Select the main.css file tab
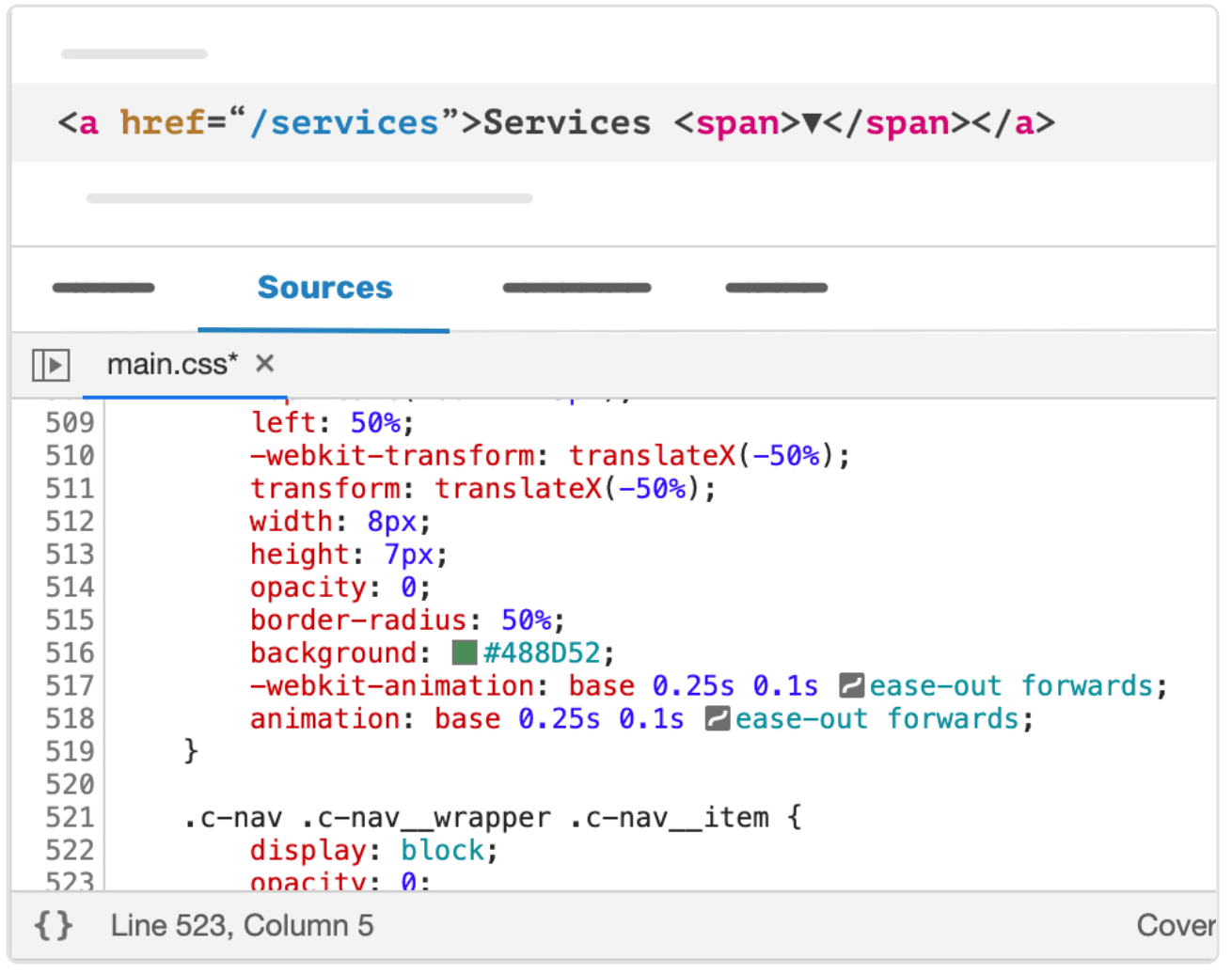The width and height of the screenshot is (1232, 974). pos(171,364)
